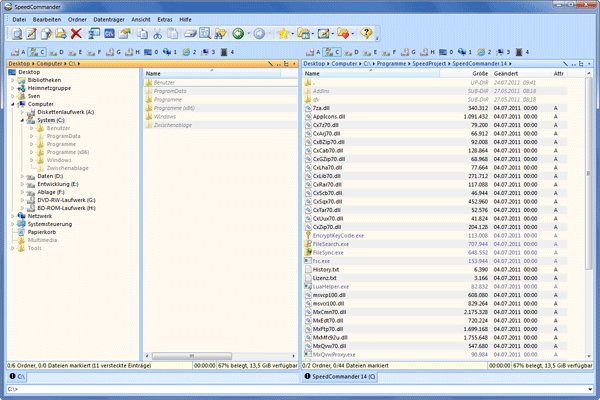The width and height of the screenshot is (600, 400).
Task: Sort right panel by Größe column
Action: [465, 73]
